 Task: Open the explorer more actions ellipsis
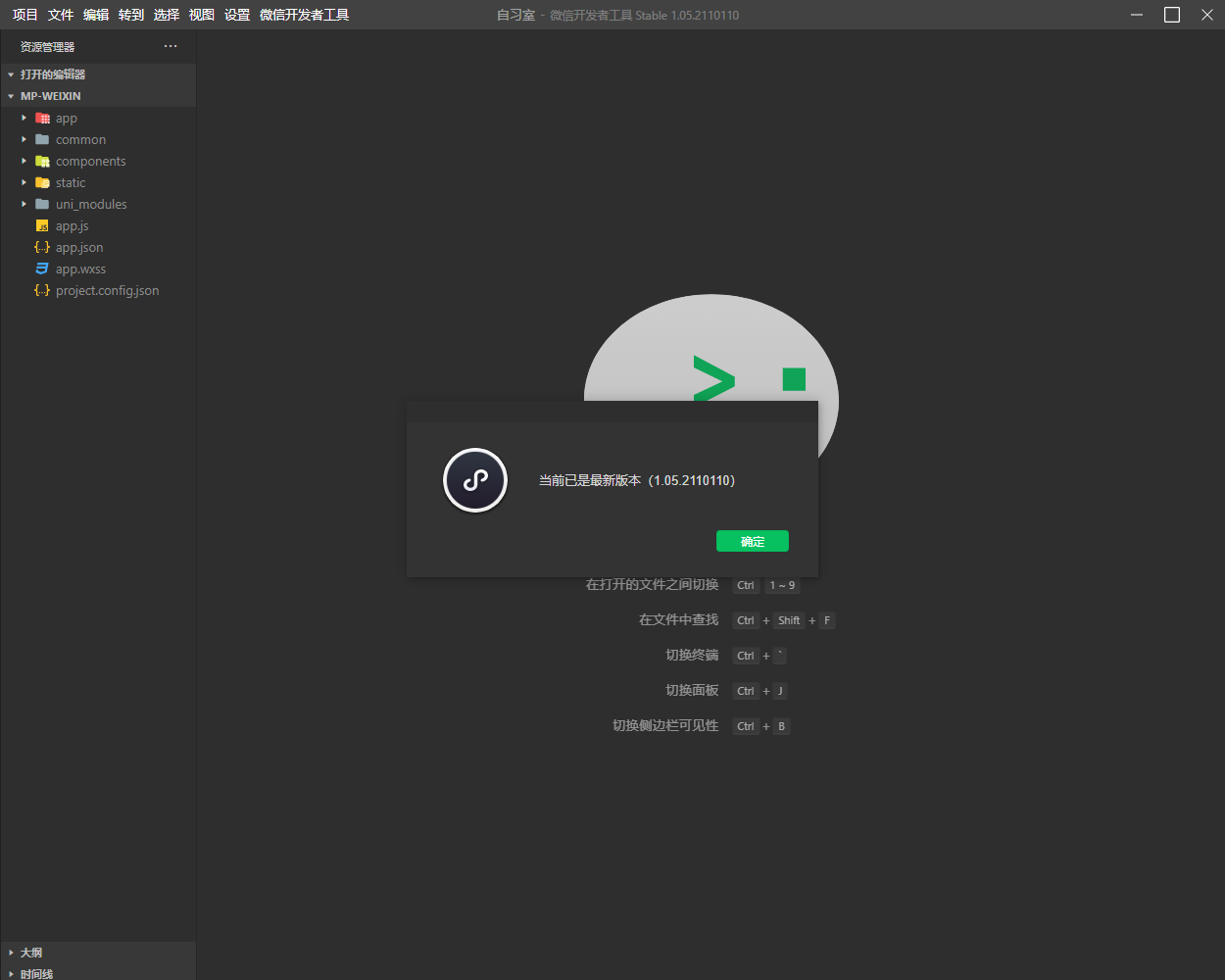tap(171, 46)
